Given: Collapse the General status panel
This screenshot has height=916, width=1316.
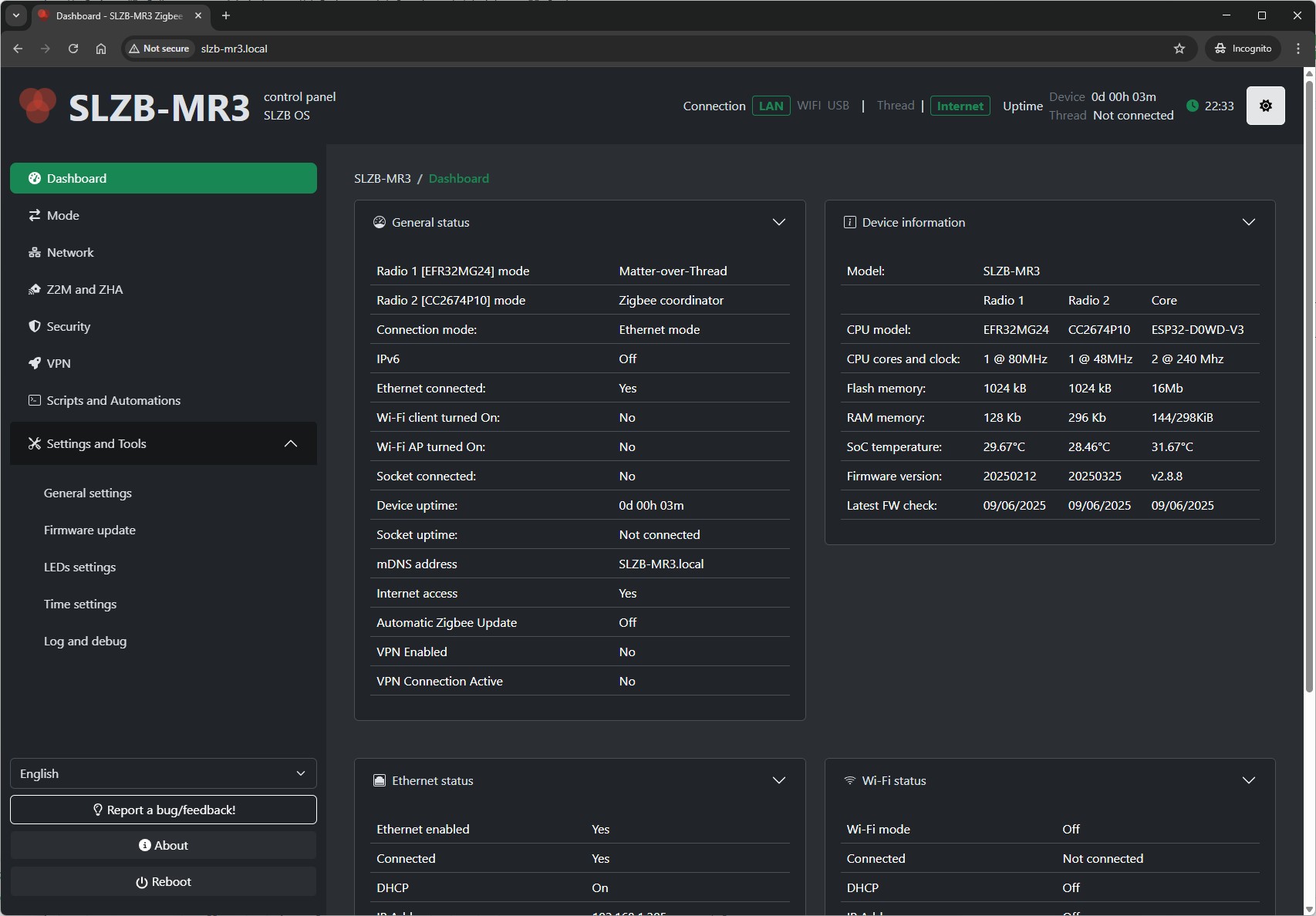Looking at the screenshot, I should click(778, 223).
